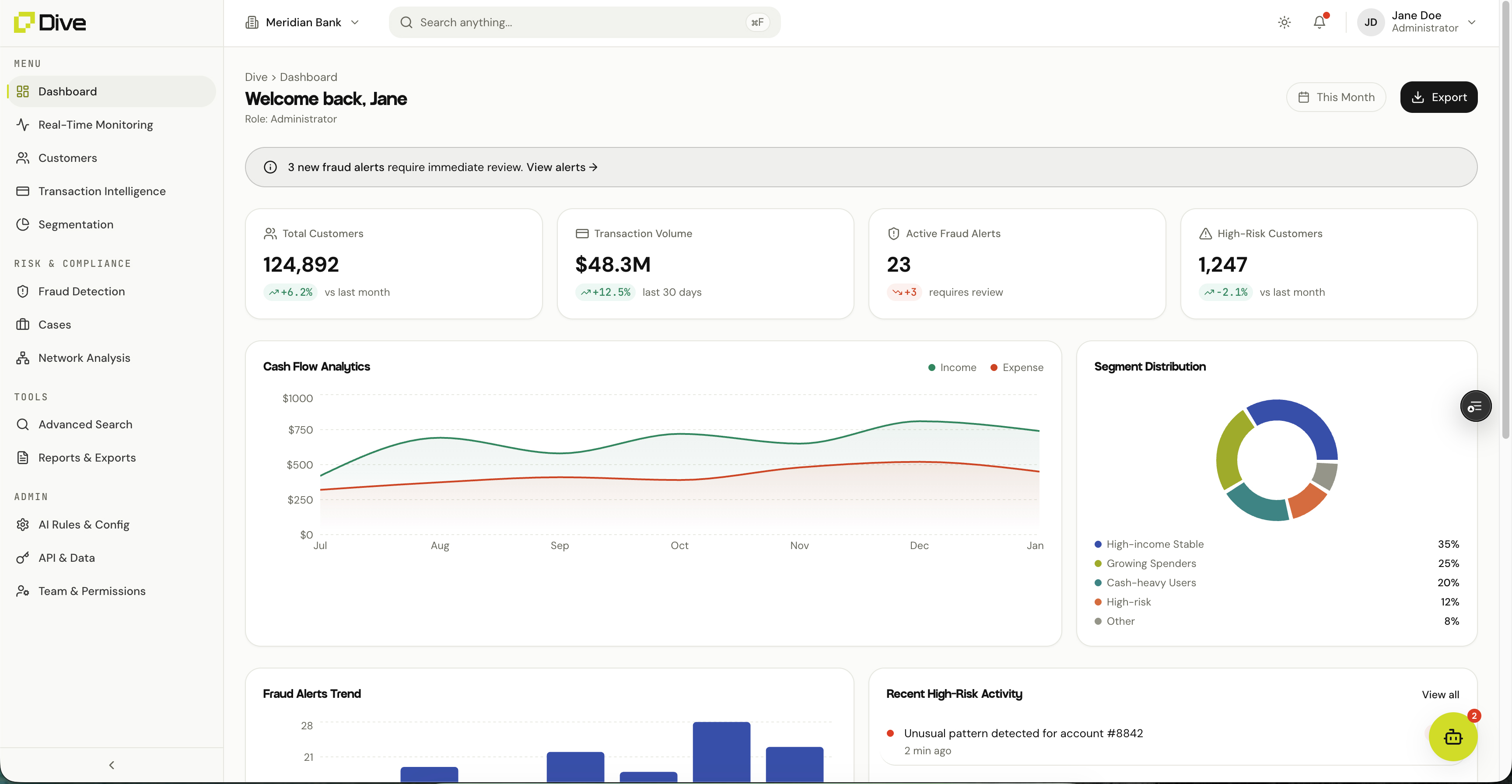Click the Active Fraud Alerts shield icon
This screenshot has width=1512, height=784.
[x=893, y=234]
